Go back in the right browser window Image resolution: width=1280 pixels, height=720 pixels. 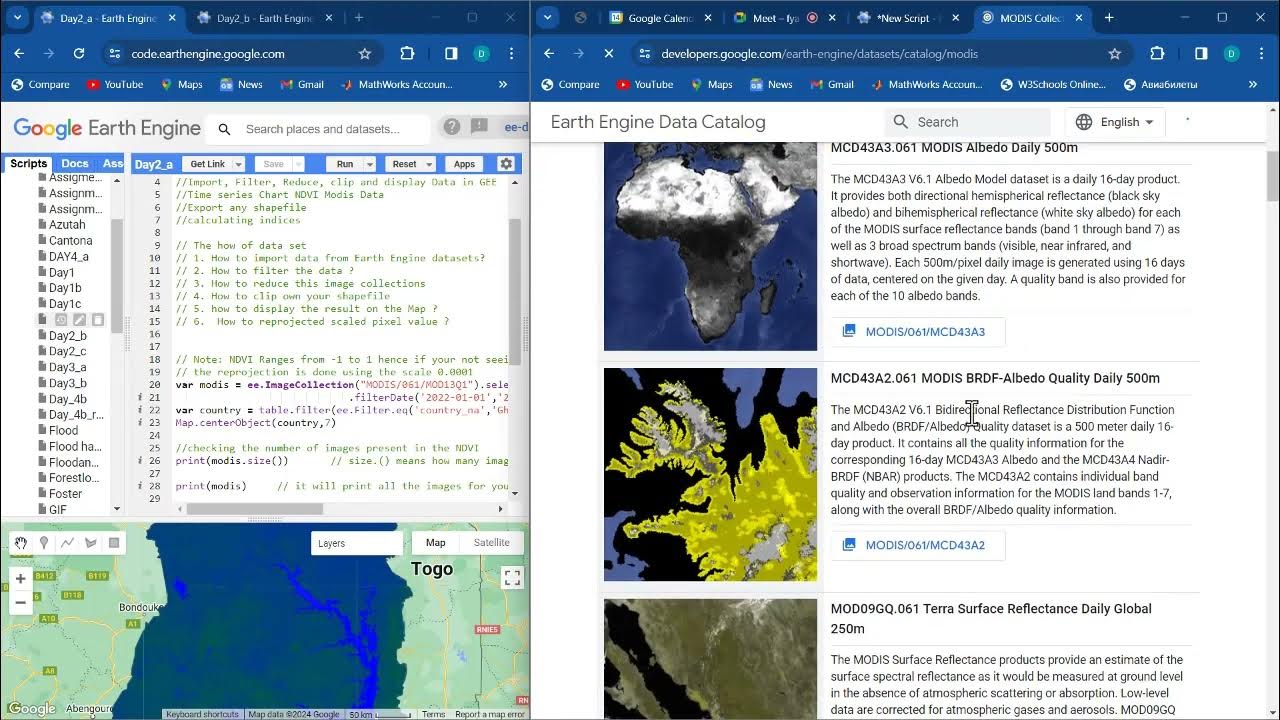point(548,54)
